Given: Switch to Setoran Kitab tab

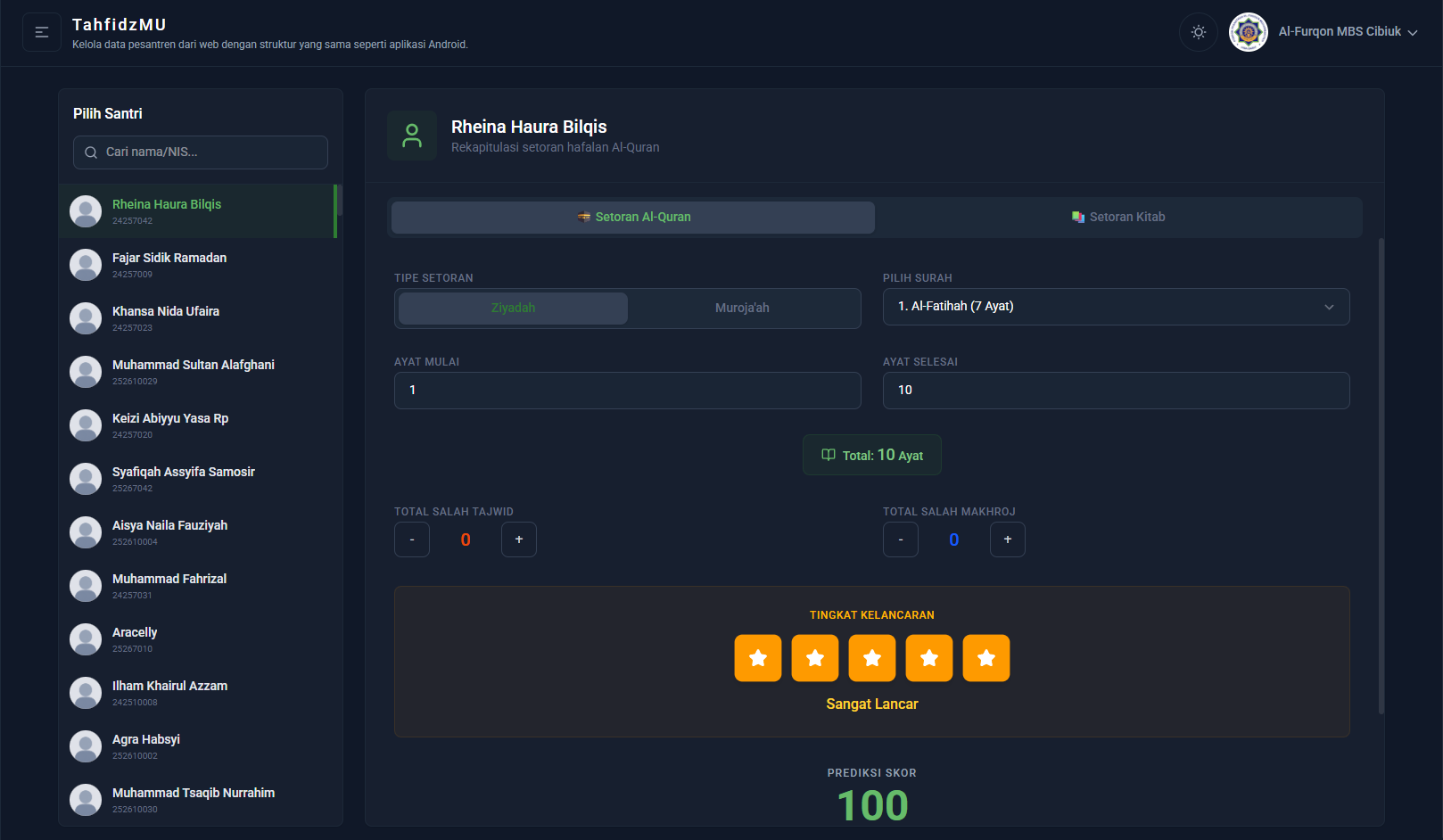Looking at the screenshot, I should (x=1118, y=218).
